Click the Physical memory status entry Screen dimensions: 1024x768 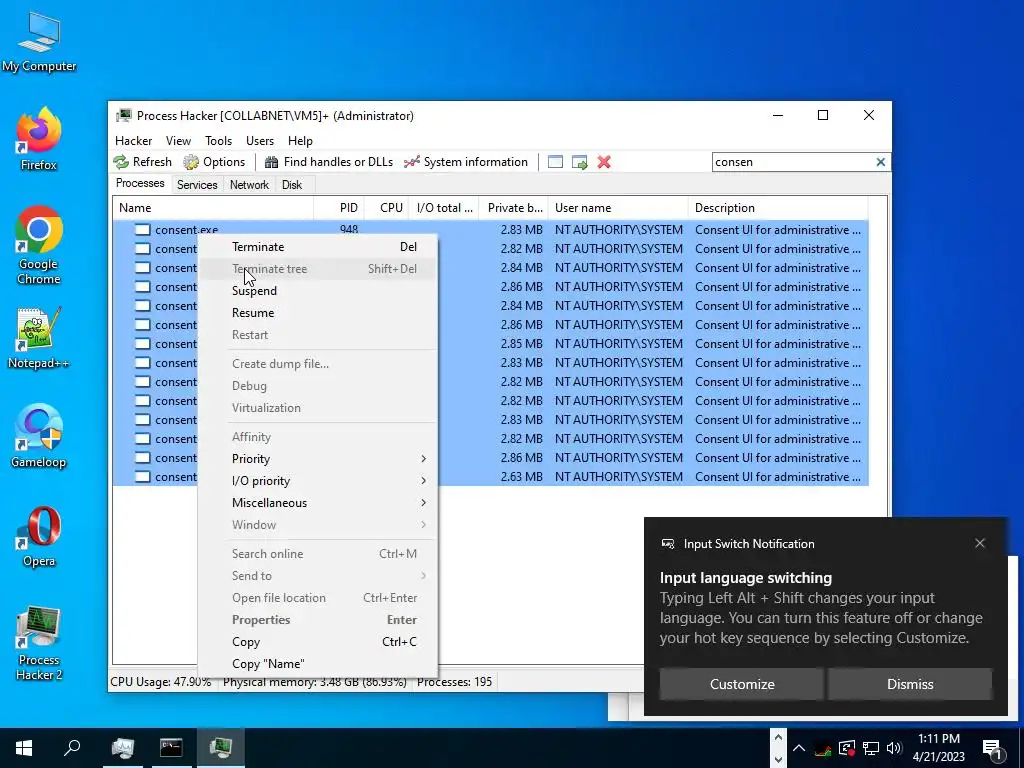click(315, 682)
